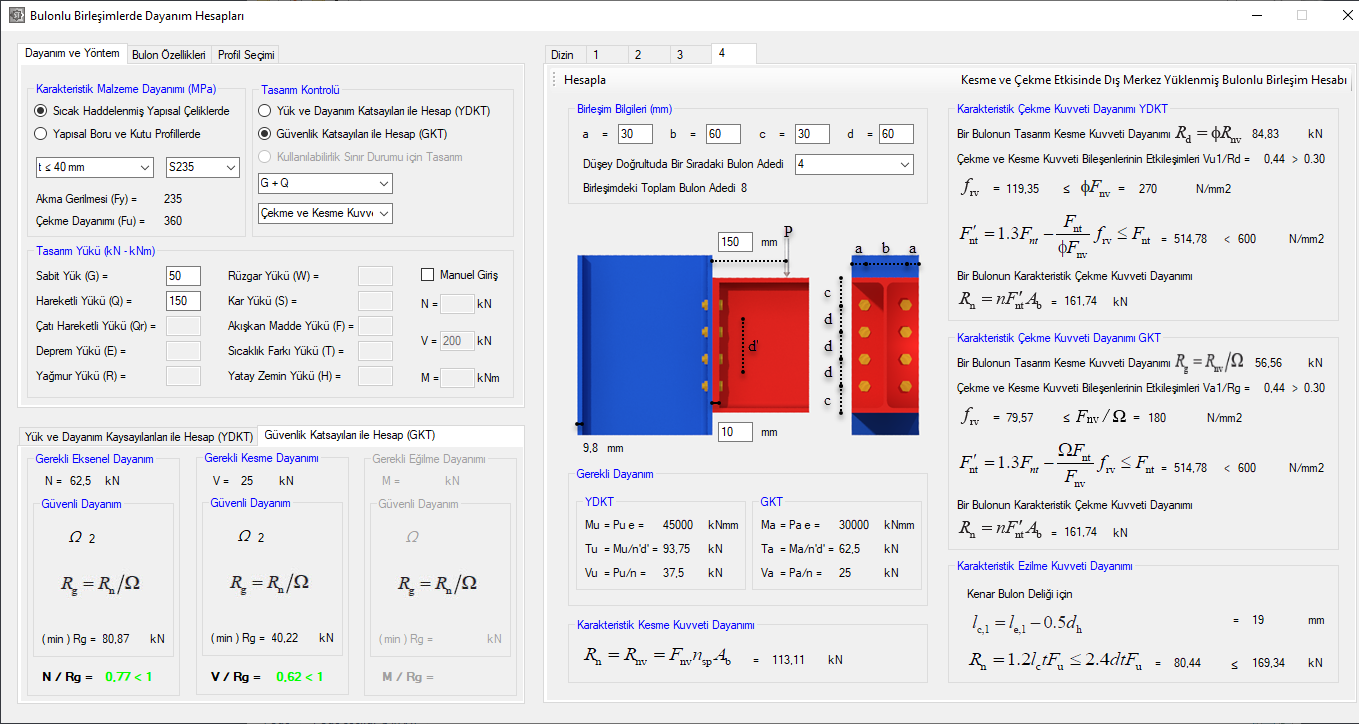The width and height of the screenshot is (1359, 724).
Task: Open the vertical bolt count dropdown showing 4
Action: [854, 164]
